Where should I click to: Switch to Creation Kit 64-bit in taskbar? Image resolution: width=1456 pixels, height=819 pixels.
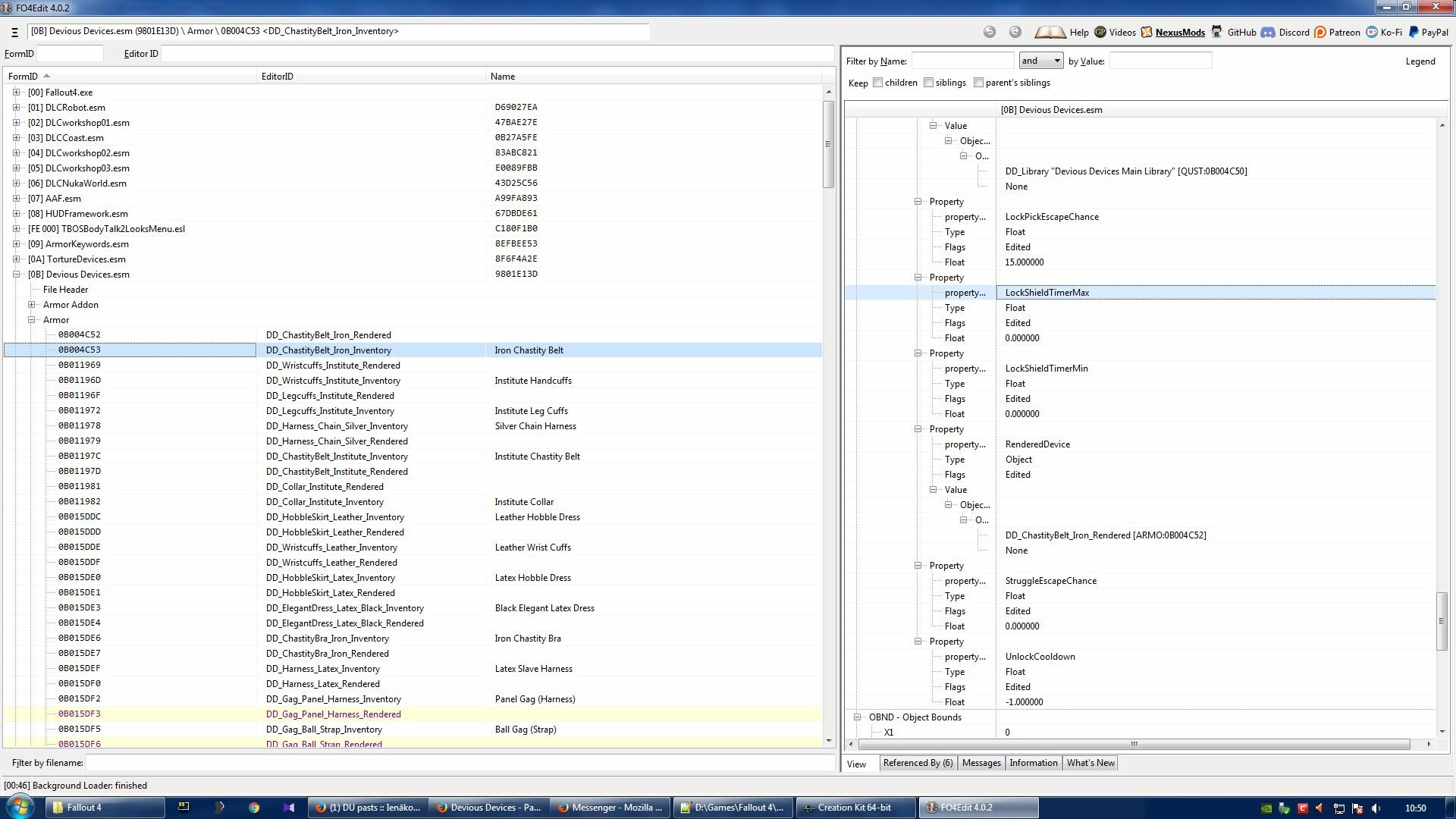(x=855, y=808)
